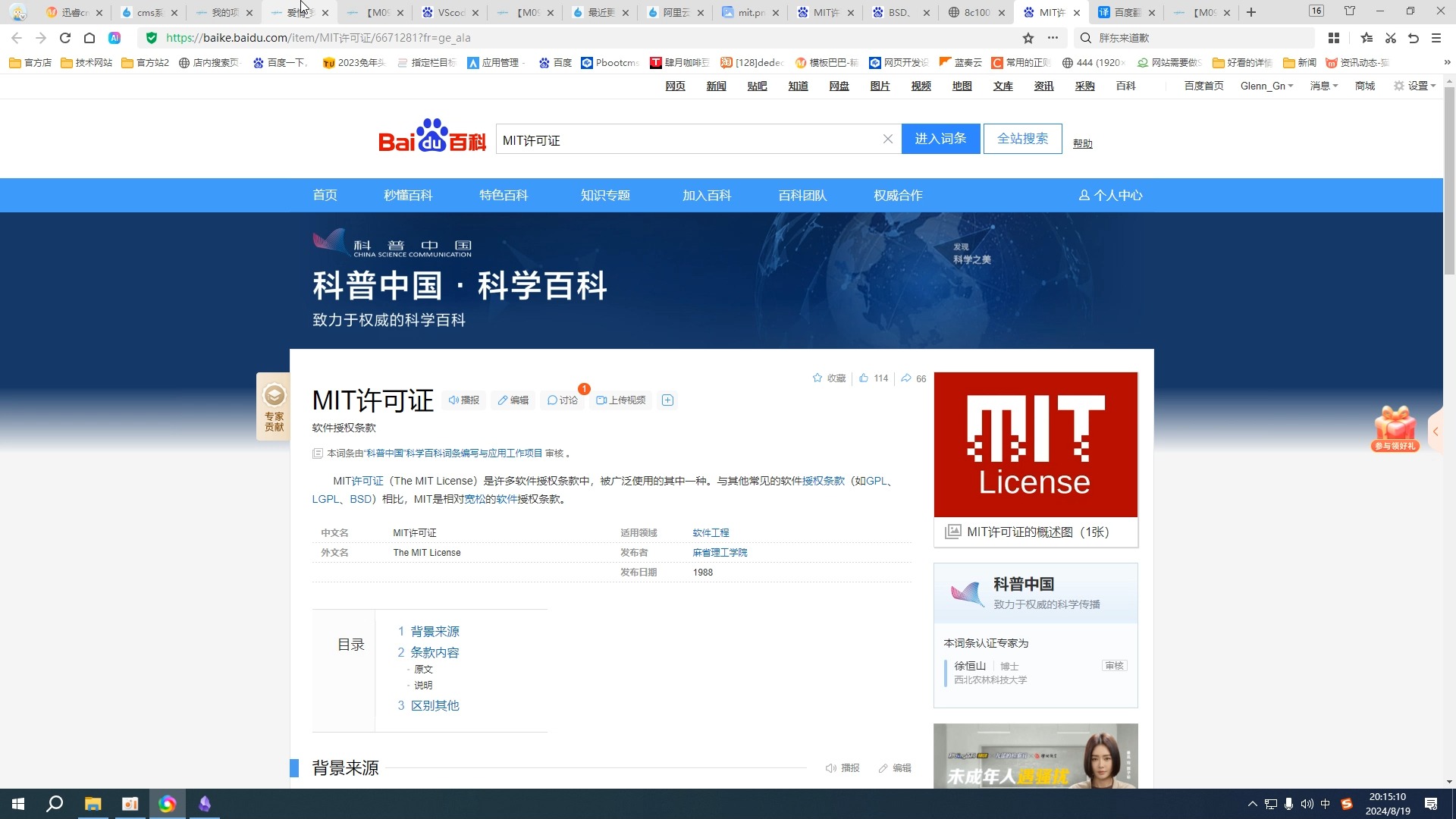Click the 播报 speaker icon beside the title
This screenshot has width=1456, height=819.
[464, 400]
